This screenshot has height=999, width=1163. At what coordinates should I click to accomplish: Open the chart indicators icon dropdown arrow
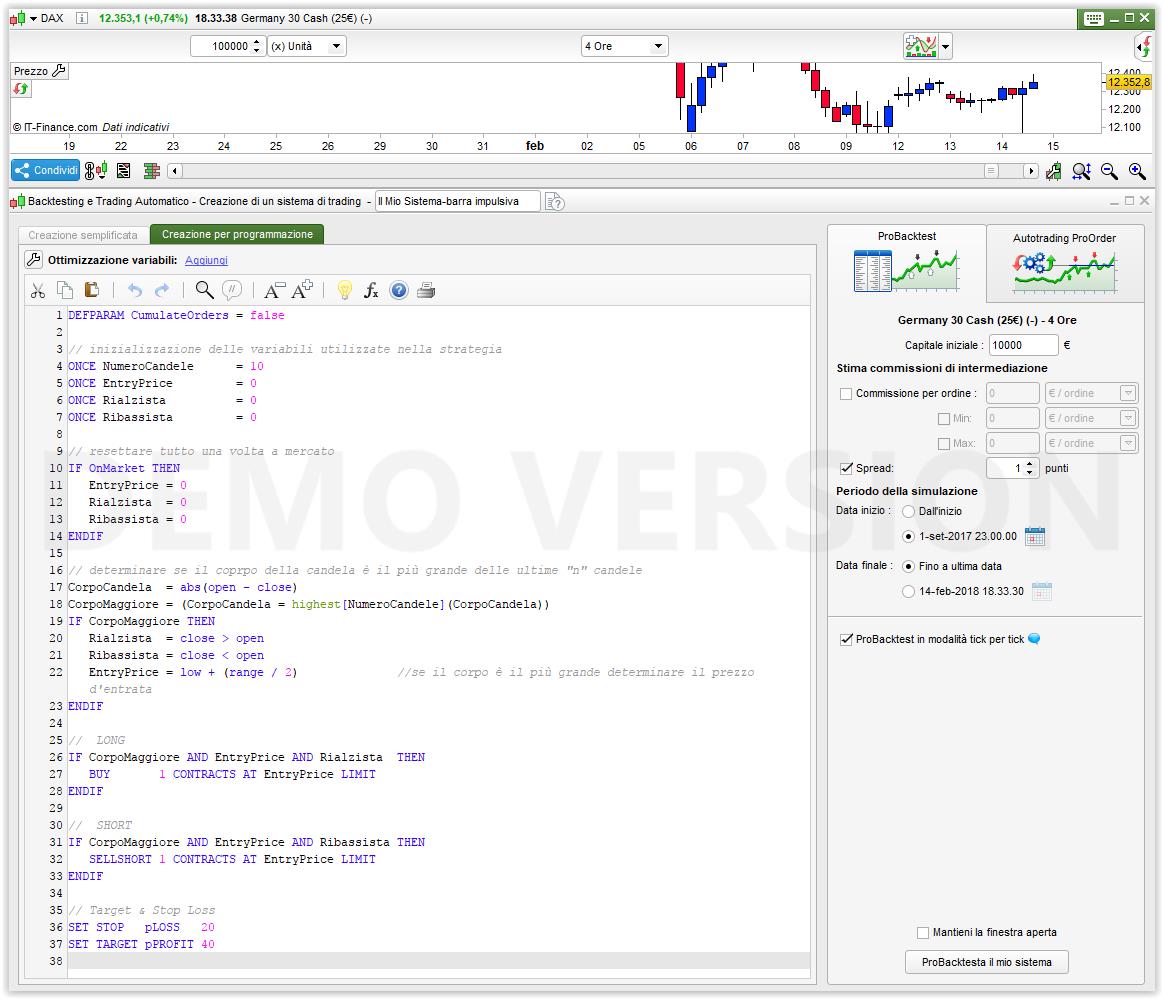(945, 47)
